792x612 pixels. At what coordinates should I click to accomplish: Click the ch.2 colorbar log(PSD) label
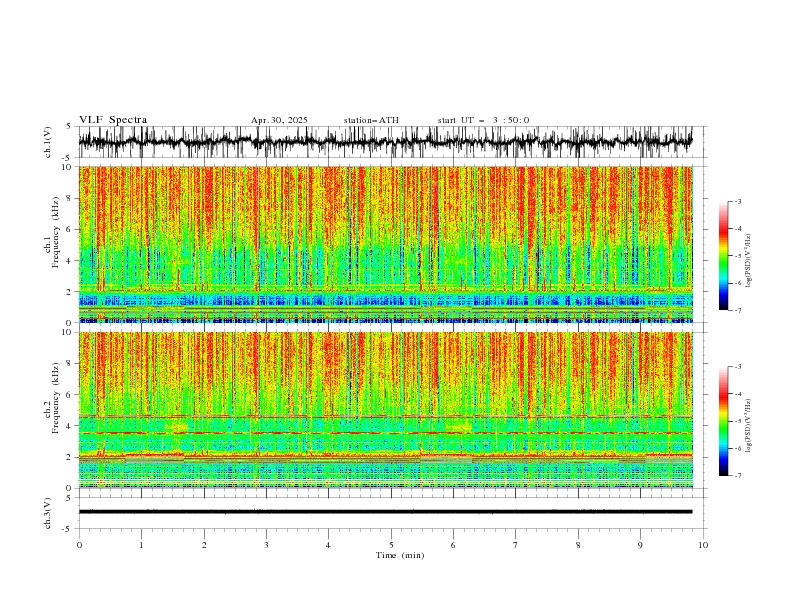coord(748,426)
